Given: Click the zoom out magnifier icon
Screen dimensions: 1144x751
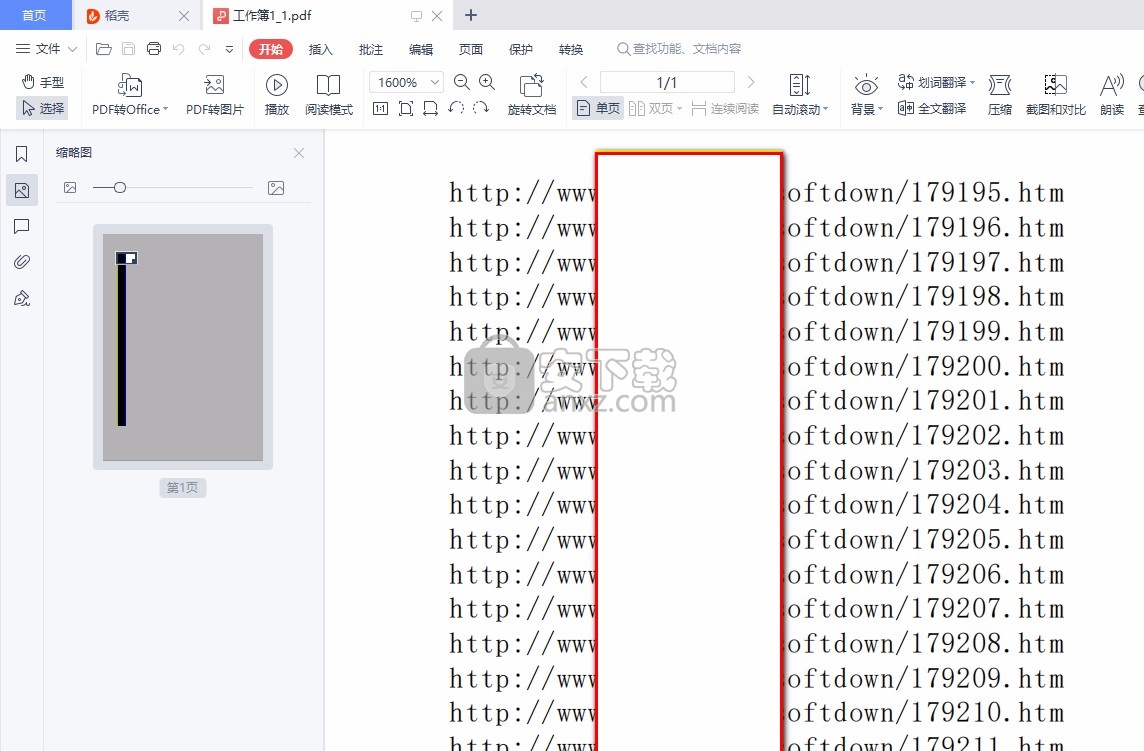Looking at the screenshot, I should click(x=462, y=82).
